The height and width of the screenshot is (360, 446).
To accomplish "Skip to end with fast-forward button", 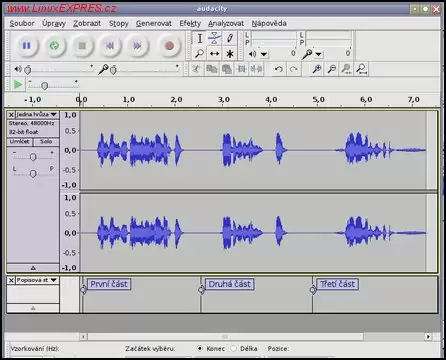I will pyautogui.click(x=137, y=46).
